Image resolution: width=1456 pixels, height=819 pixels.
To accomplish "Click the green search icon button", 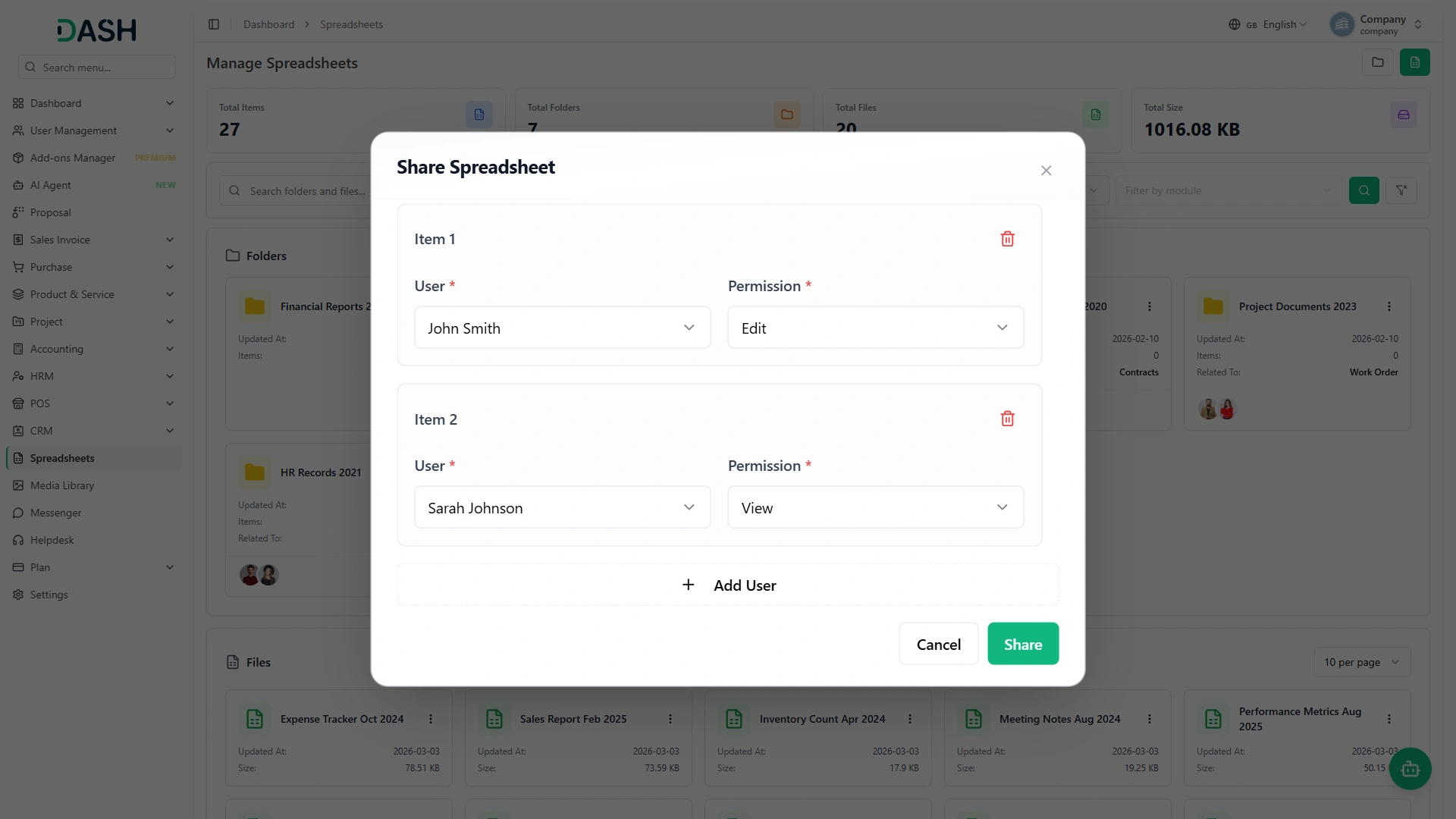I will tap(1363, 190).
